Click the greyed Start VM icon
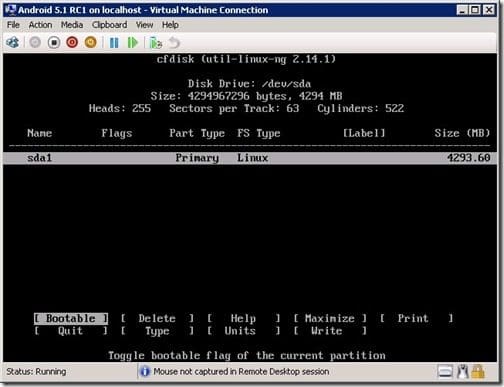The image size is (504, 387). click(35, 43)
